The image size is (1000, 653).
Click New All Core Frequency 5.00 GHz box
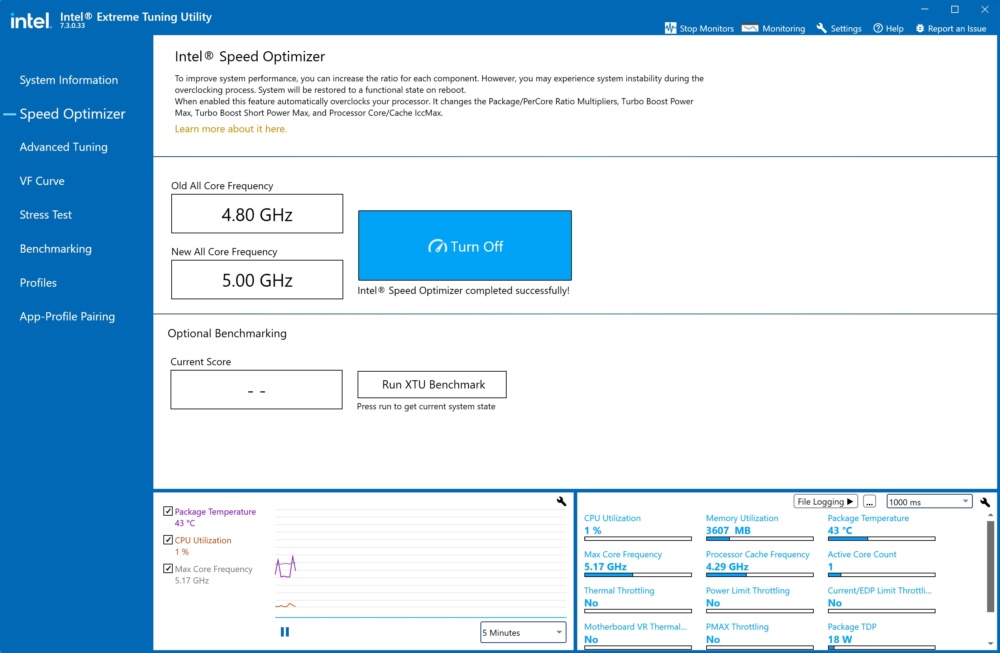pyautogui.click(x=257, y=279)
